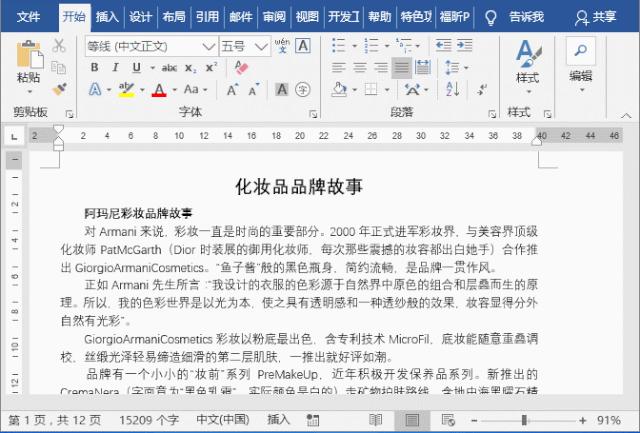Decrease paragraph indent
This screenshot has width=640, height=433.
[x=443, y=45]
